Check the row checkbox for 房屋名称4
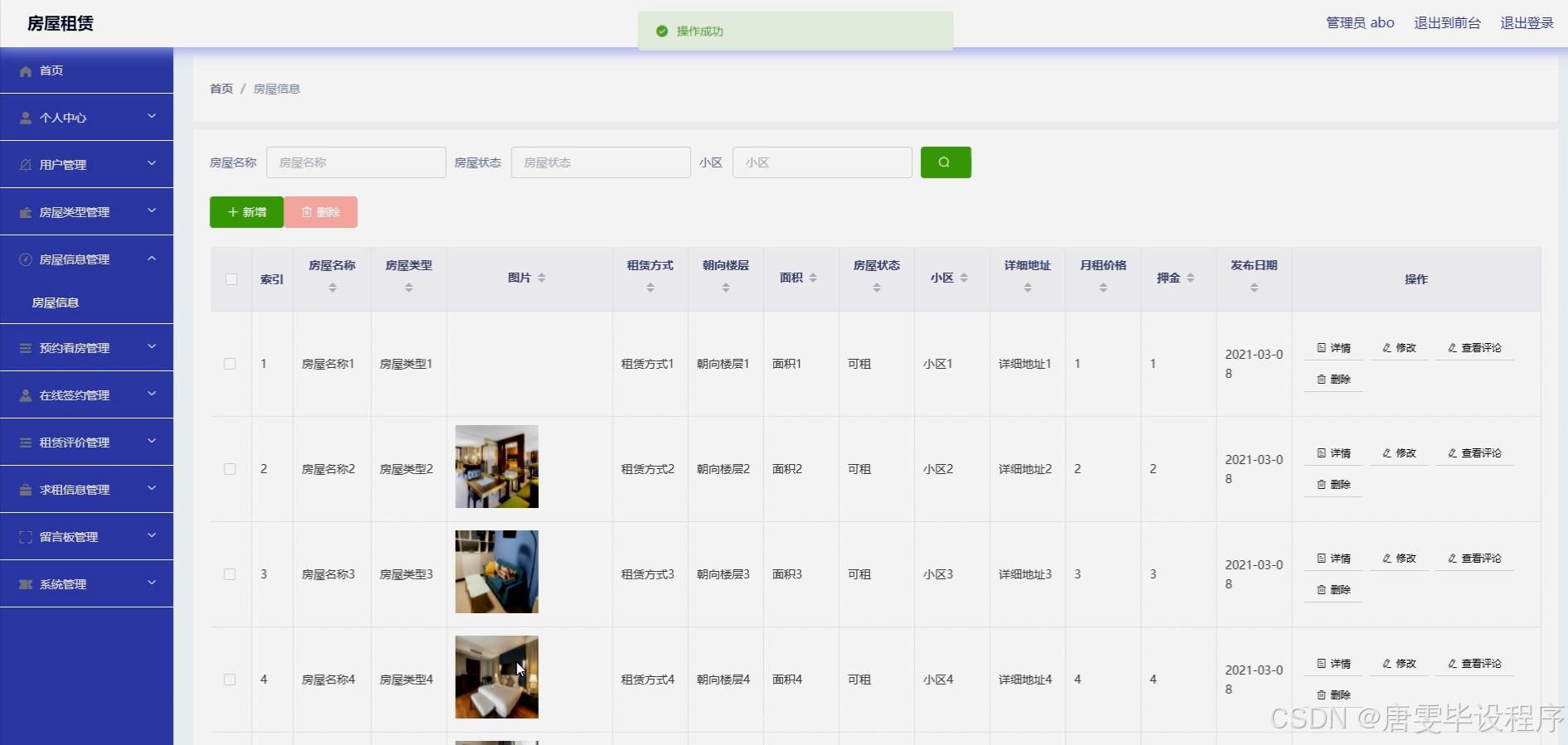Image resolution: width=1568 pixels, height=745 pixels. [230, 680]
